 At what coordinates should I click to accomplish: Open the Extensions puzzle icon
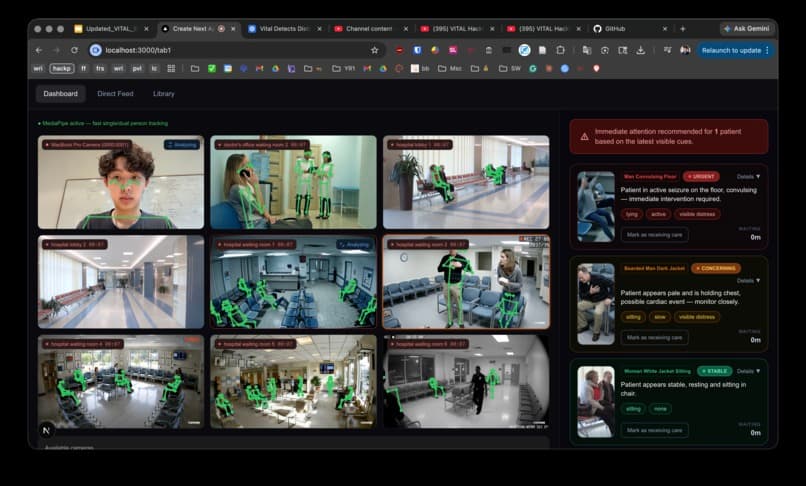tap(560, 50)
